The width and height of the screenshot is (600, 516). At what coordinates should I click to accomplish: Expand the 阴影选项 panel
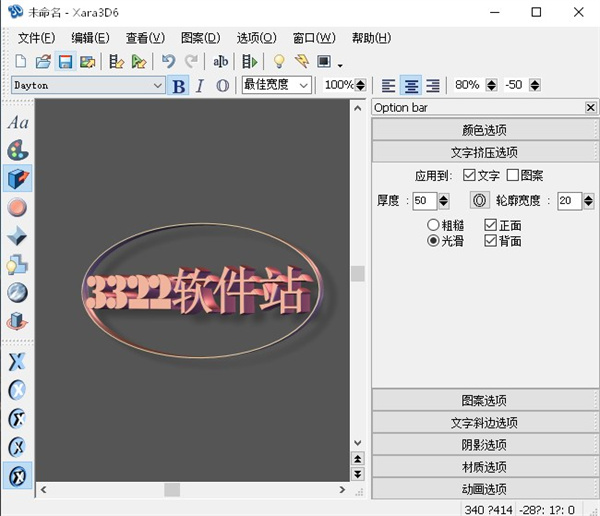click(484, 445)
